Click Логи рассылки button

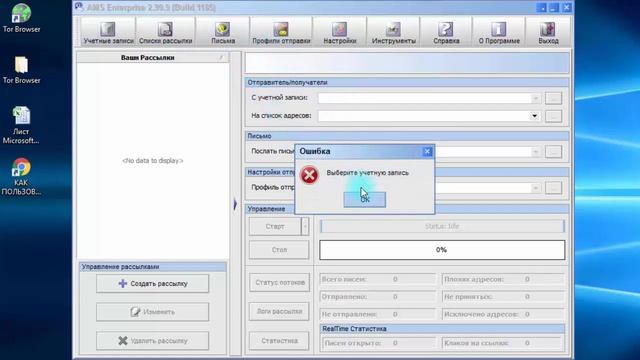(x=280, y=311)
